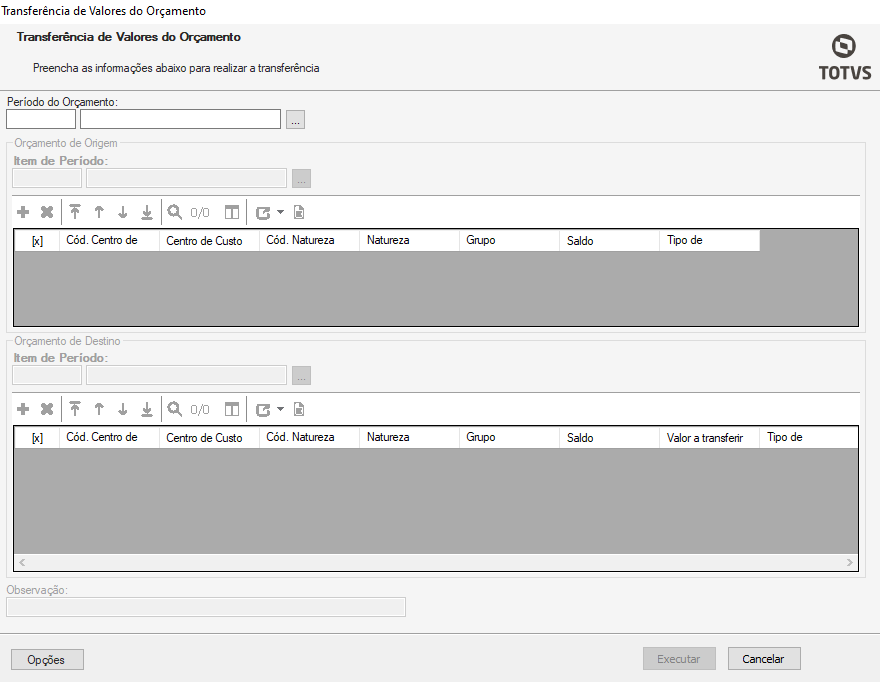This screenshot has height=682, width=880.
Task: Click the delete (X) icon in the Destino toolbar
Action: coord(46,409)
